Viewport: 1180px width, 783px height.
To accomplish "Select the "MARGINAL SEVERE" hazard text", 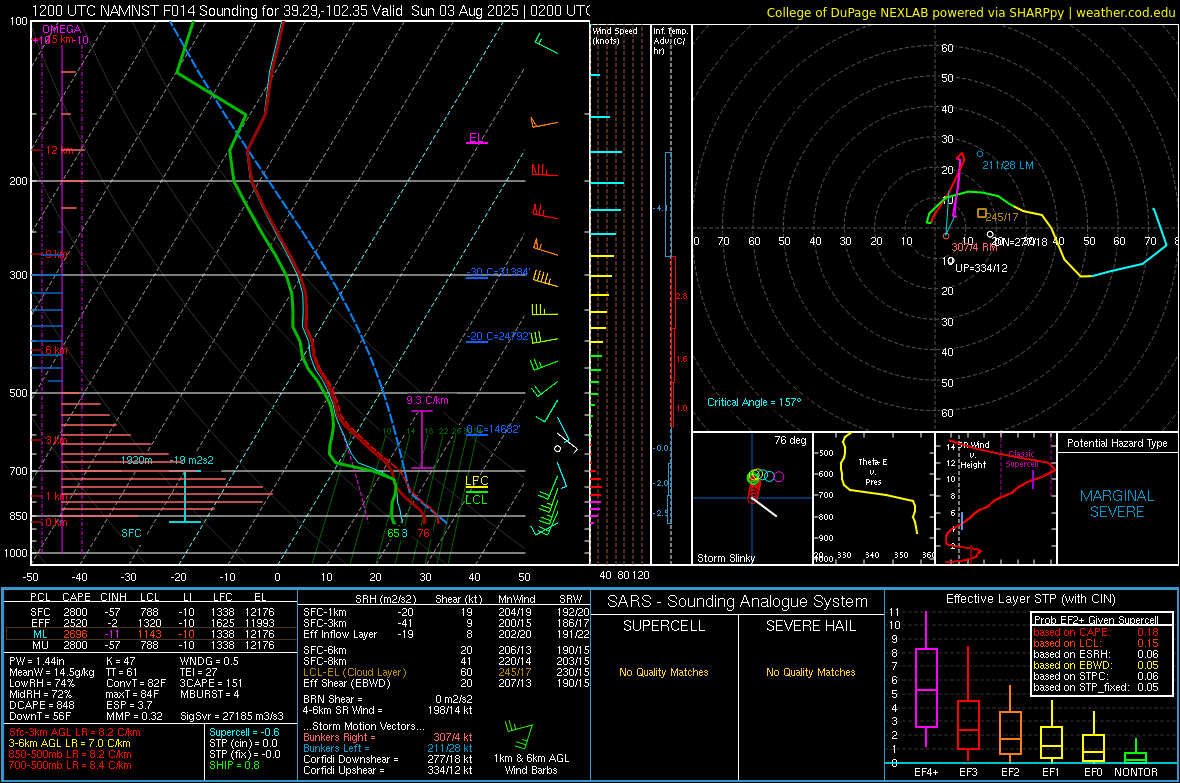I will coord(1117,504).
